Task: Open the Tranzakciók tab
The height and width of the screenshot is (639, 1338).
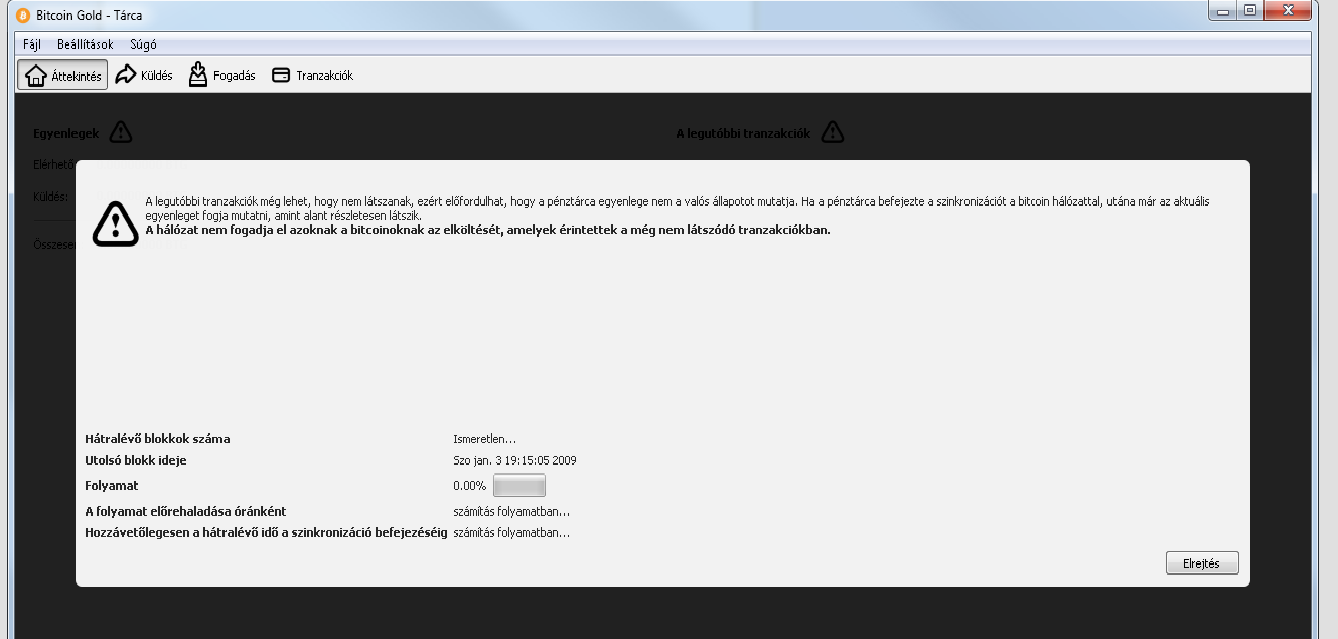Action: (312, 75)
